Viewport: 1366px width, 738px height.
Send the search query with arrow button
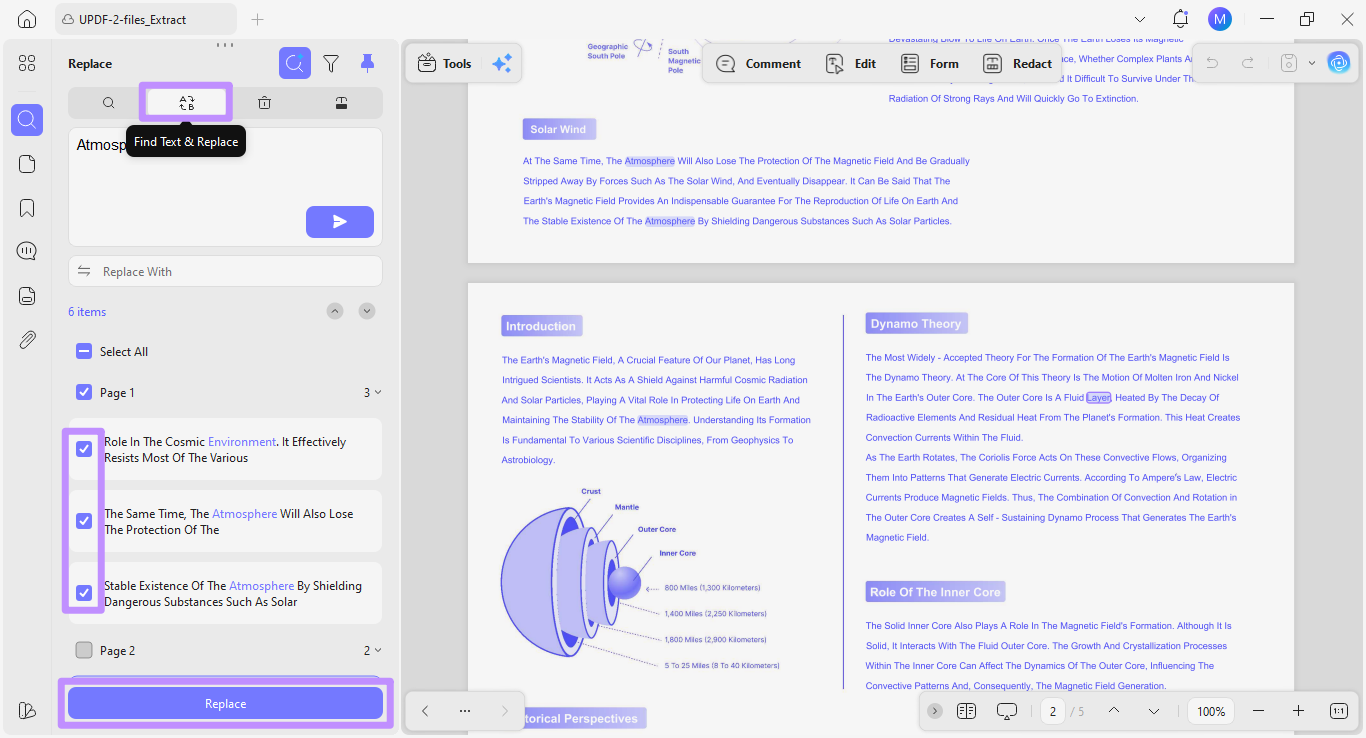[340, 222]
